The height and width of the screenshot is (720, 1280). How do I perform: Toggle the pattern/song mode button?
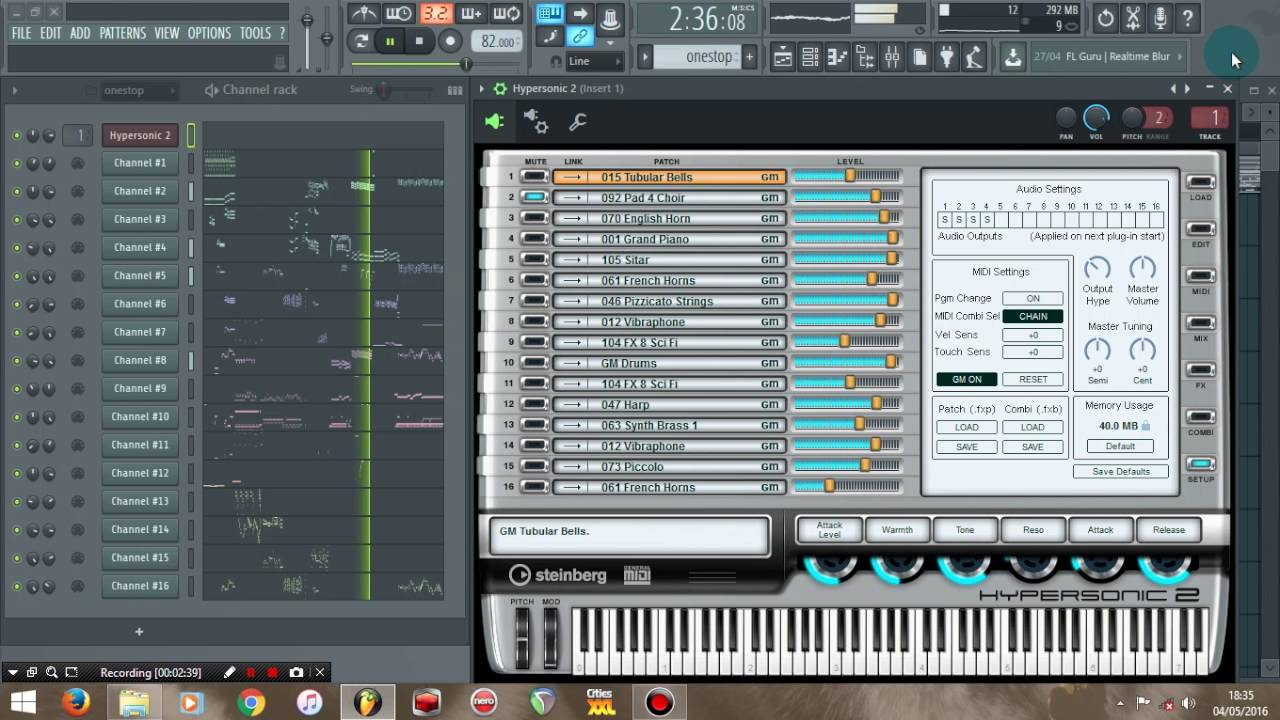[x=361, y=41]
